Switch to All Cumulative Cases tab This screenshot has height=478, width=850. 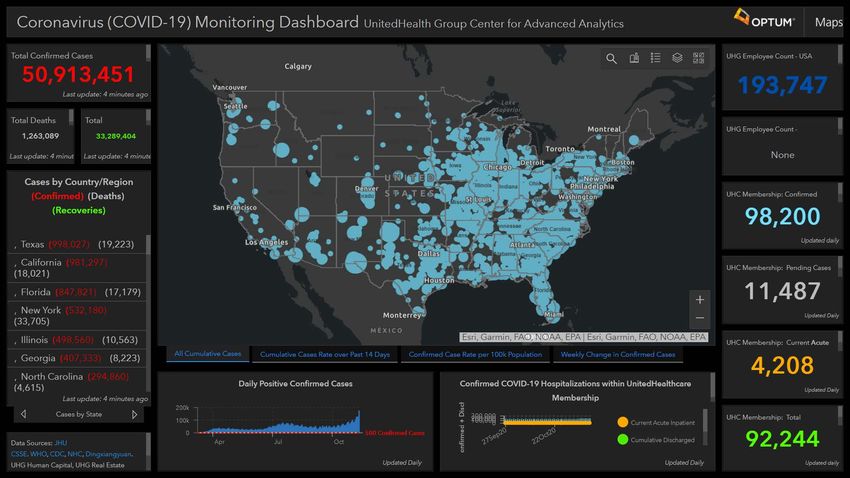208,354
